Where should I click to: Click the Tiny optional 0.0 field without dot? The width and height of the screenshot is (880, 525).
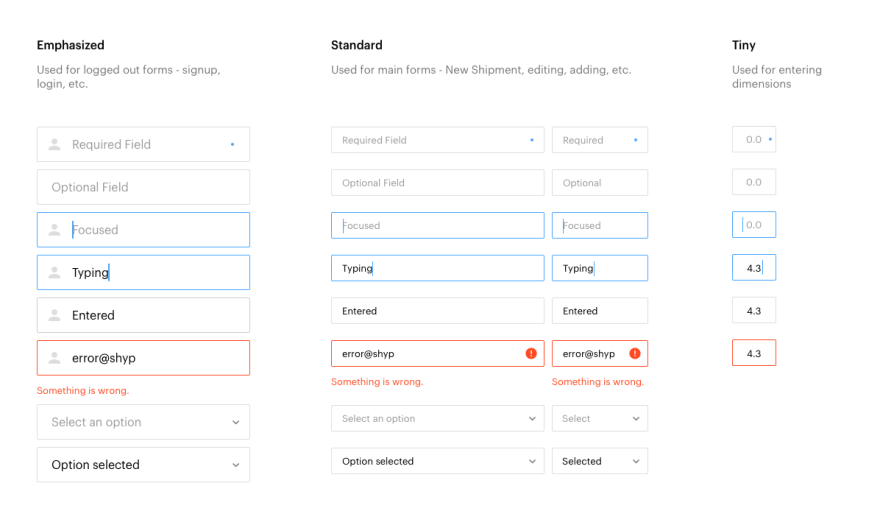(754, 182)
